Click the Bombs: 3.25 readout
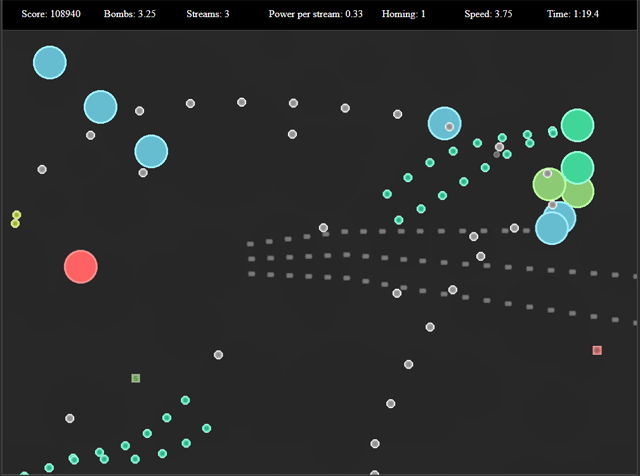 130,14
